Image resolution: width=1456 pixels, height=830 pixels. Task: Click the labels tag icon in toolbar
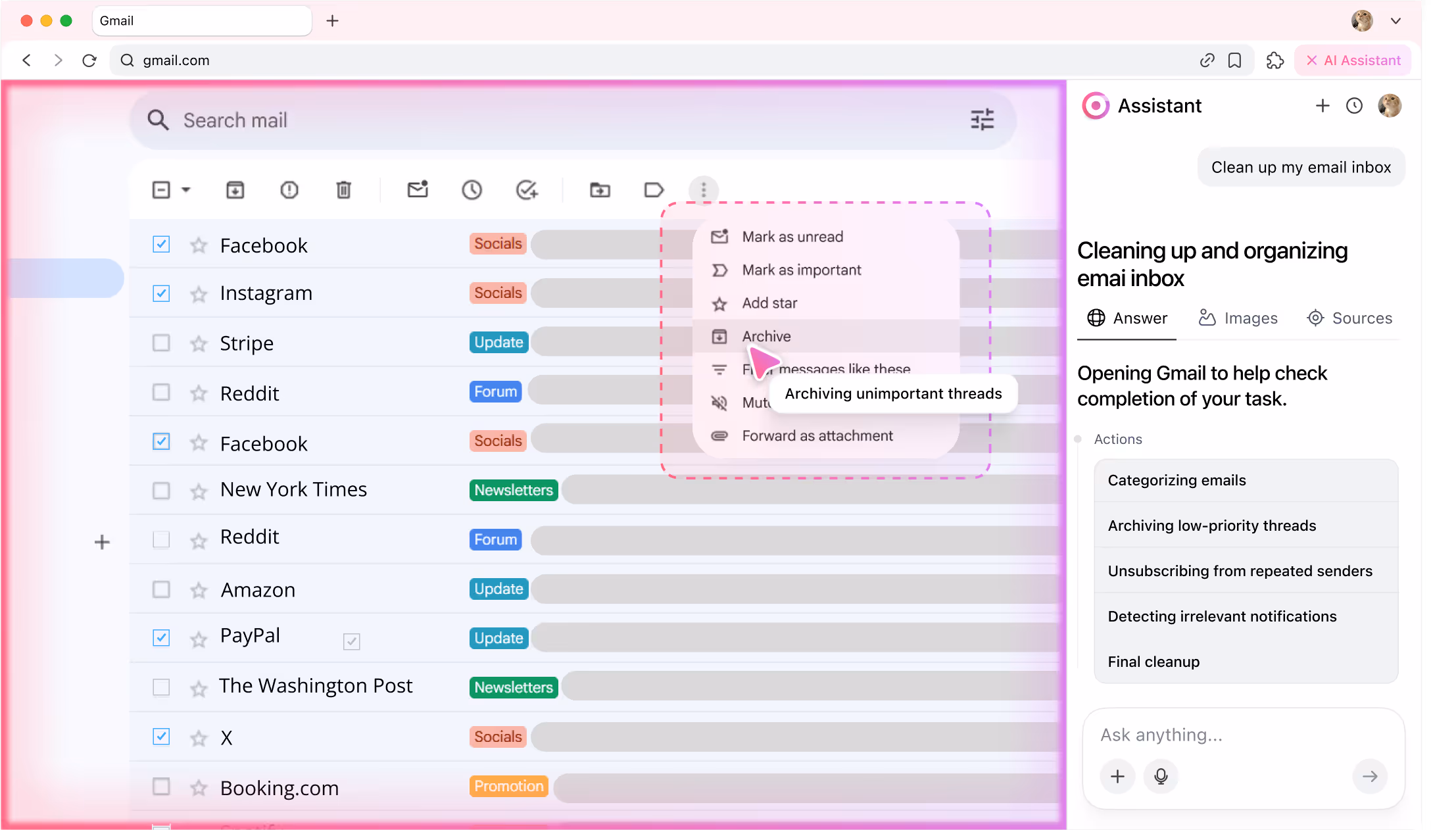point(654,190)
